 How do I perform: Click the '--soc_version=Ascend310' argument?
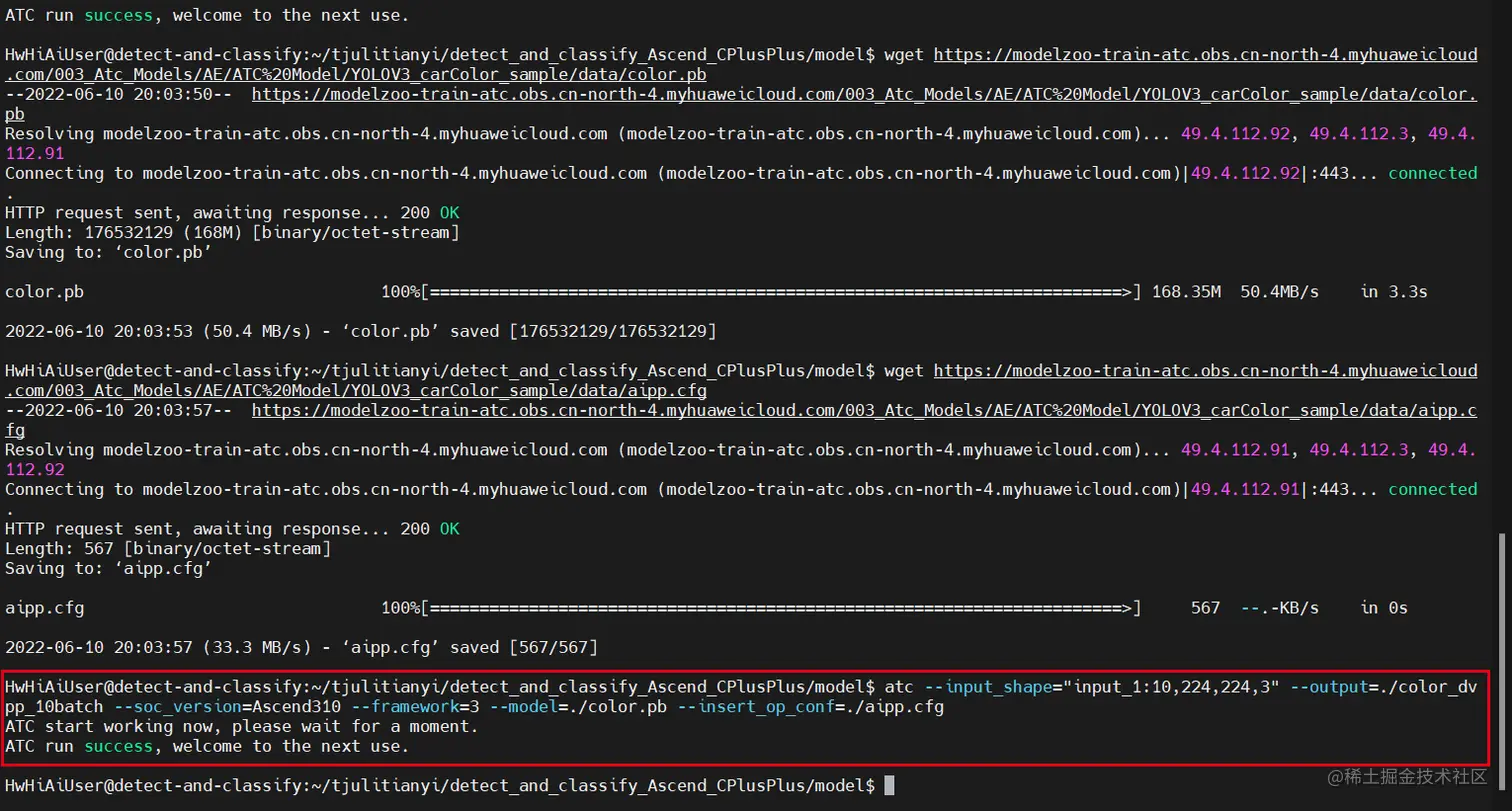(227, 707)
